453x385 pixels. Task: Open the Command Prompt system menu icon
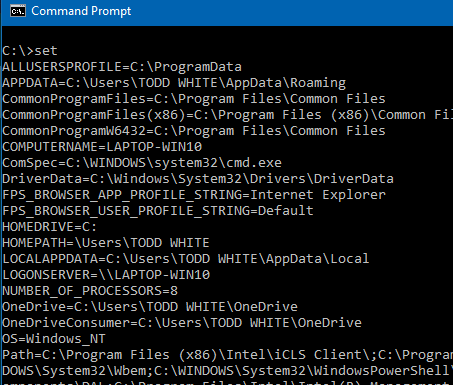18,11
